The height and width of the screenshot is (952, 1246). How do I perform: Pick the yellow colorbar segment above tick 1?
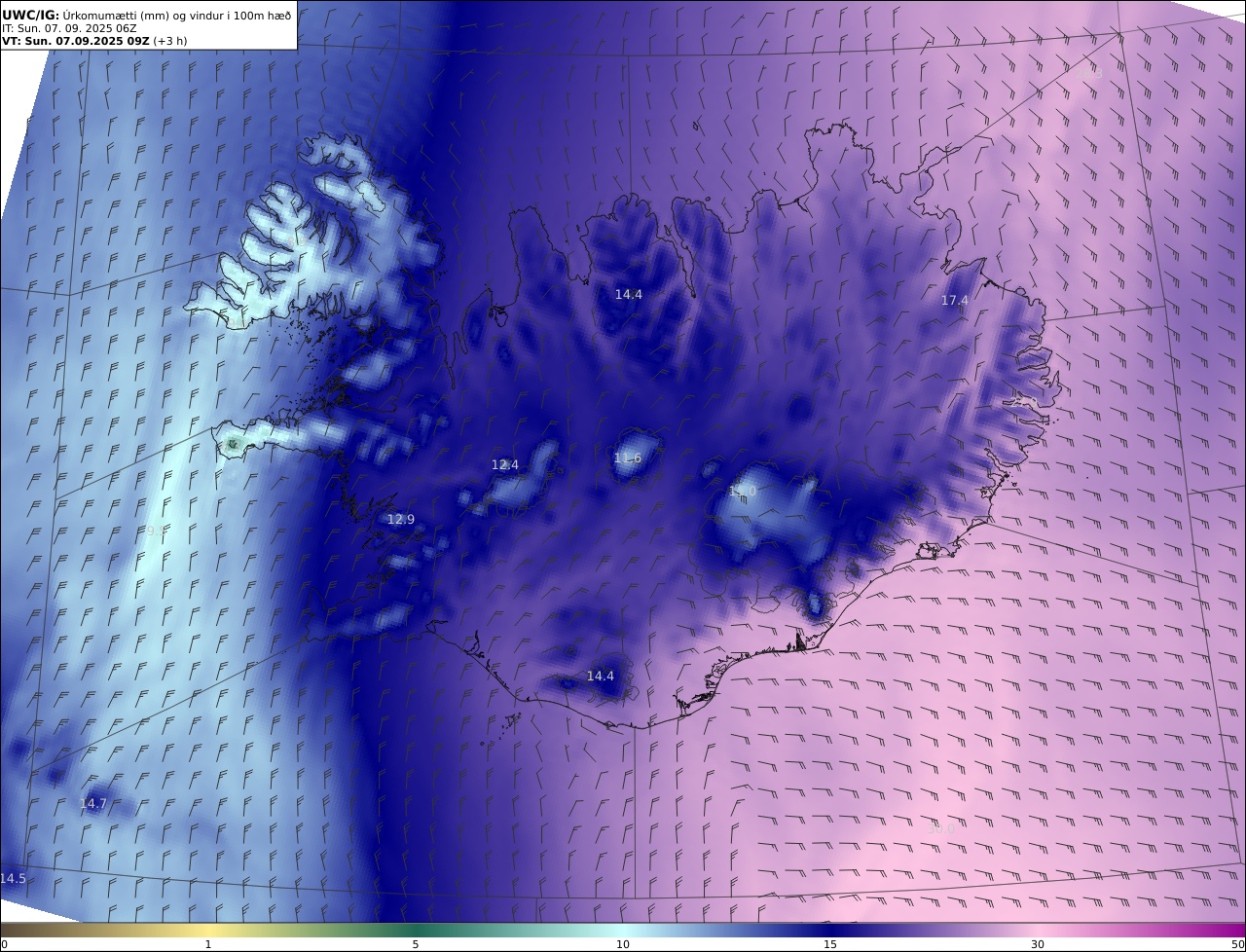coord(207,930)
